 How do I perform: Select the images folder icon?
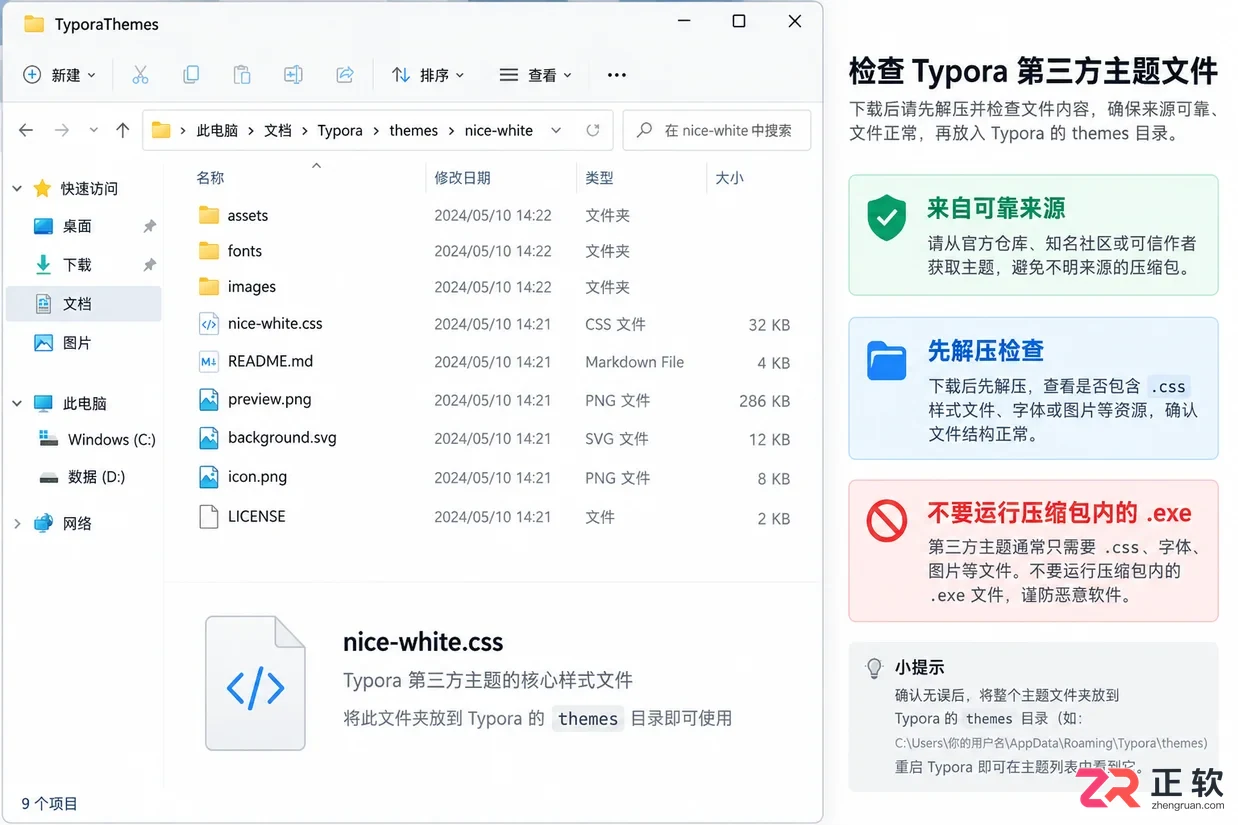tap(208, 287)
